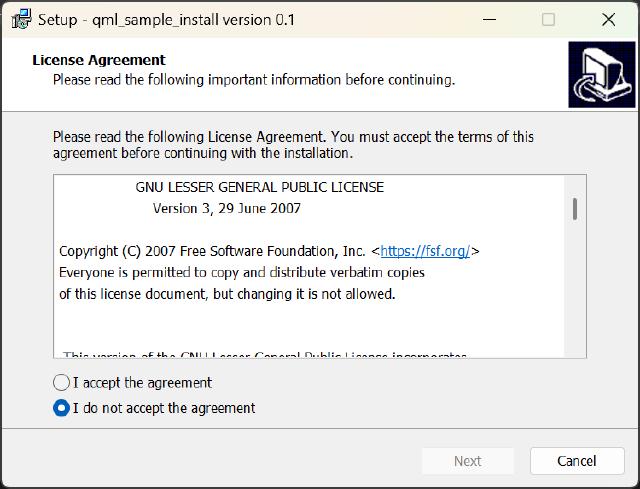Click the greyed-out maximize button
The height and width of the screenshot is (489, 640).
pyautogui.click(x=548, y=19)
